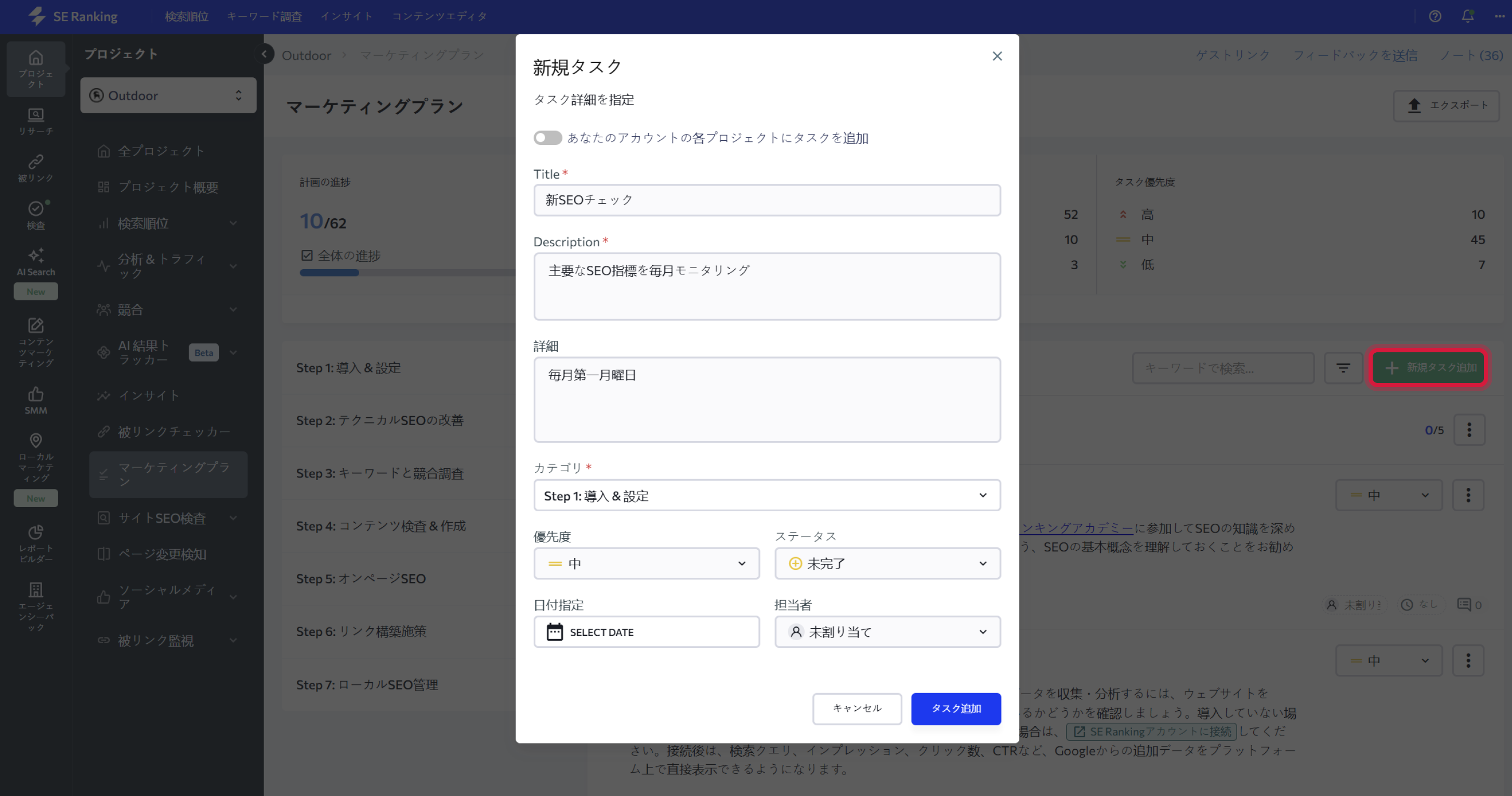Viewport: 1512px width, 796px height.
Task: Click the タスク追加 button to save
Action: click(x=955, y=709)
